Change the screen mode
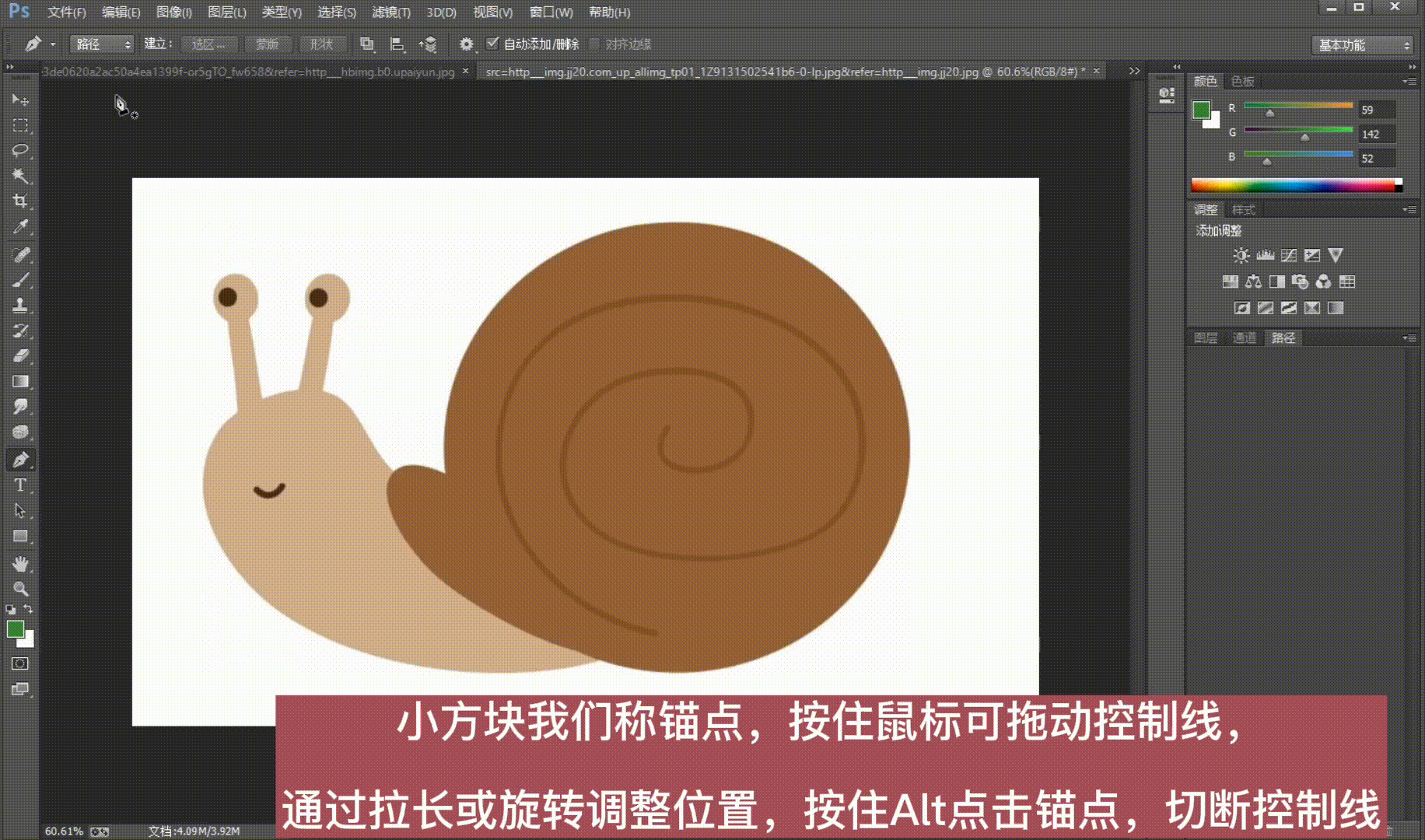This screenshot has height=840, width=1425. point(20,689)
